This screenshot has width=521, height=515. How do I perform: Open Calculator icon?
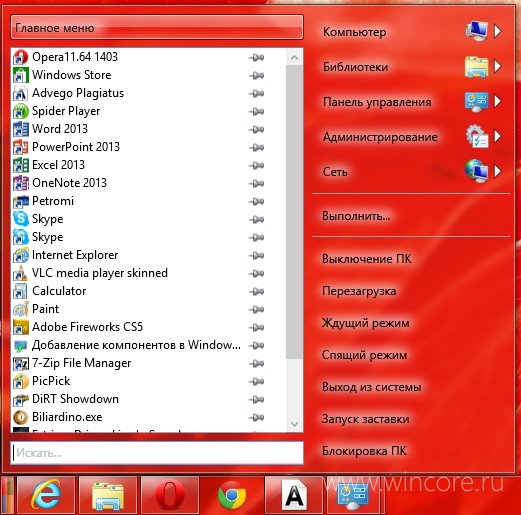coord(20,291)
